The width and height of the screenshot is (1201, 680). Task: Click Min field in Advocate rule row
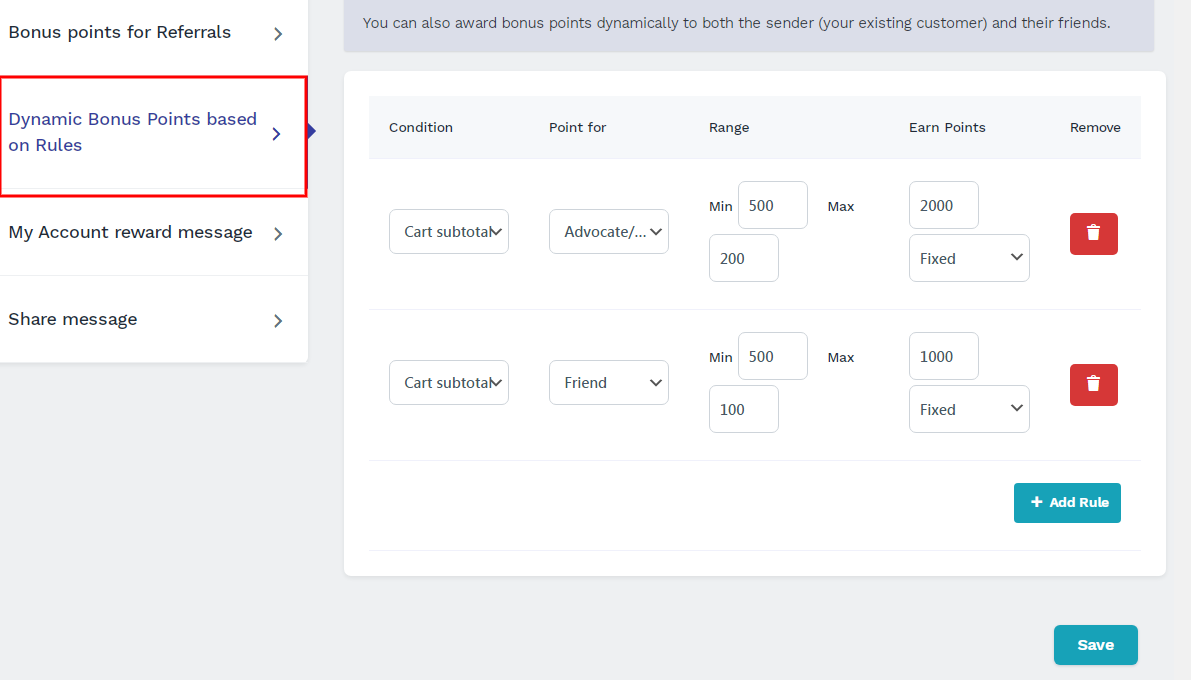click(773, 205)
